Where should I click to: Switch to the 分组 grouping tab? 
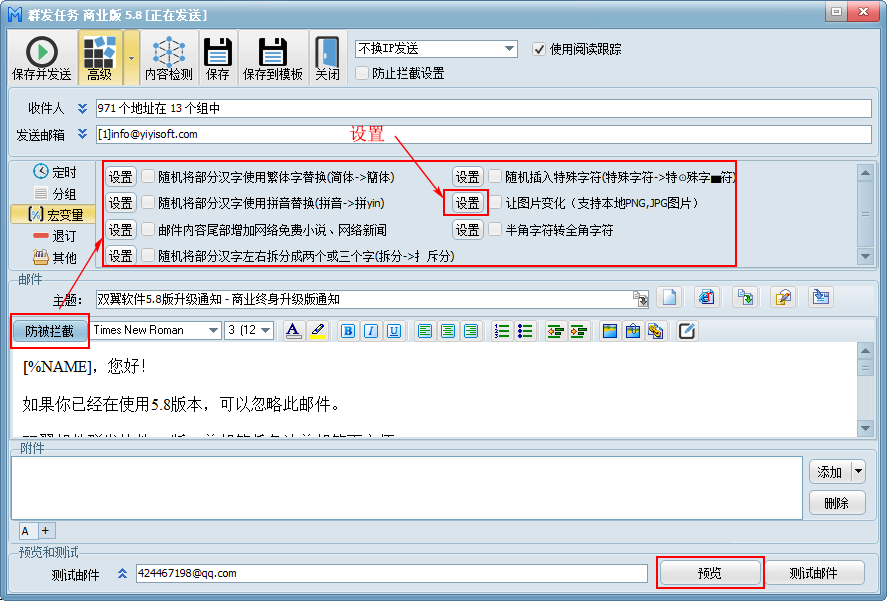click(x=54, y=194)
